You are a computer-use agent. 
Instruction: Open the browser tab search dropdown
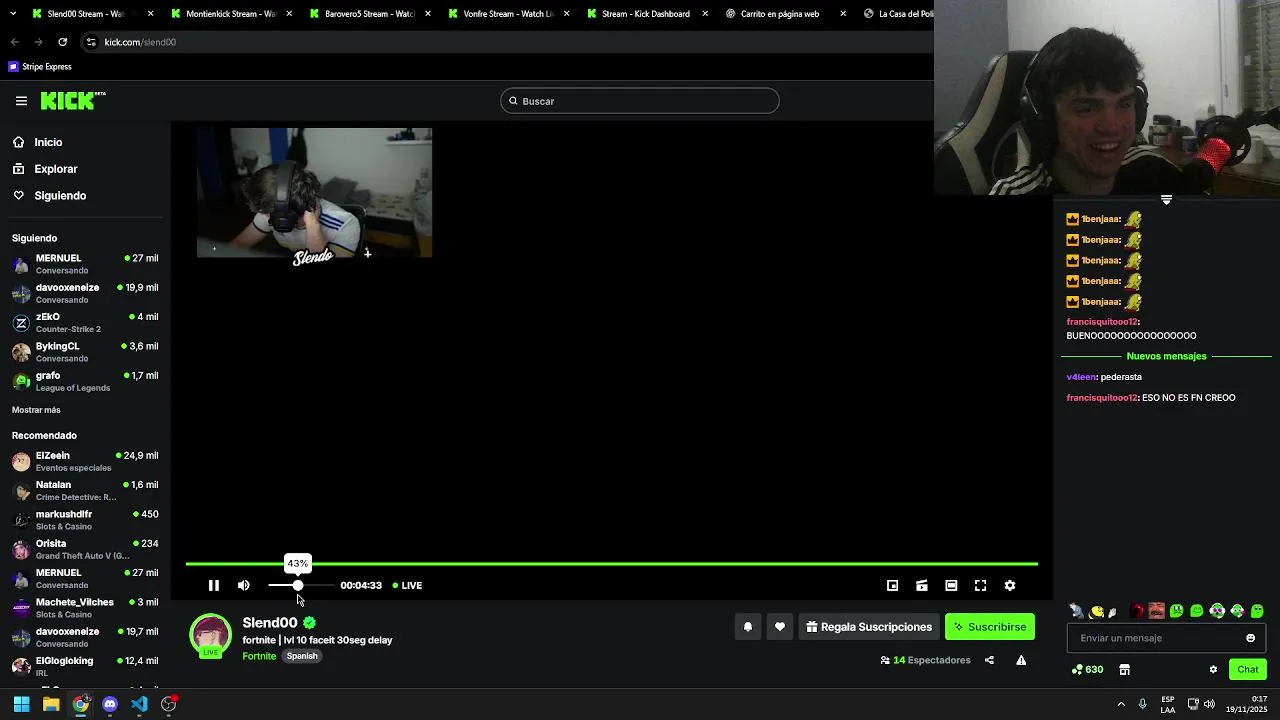coord(13,14)
